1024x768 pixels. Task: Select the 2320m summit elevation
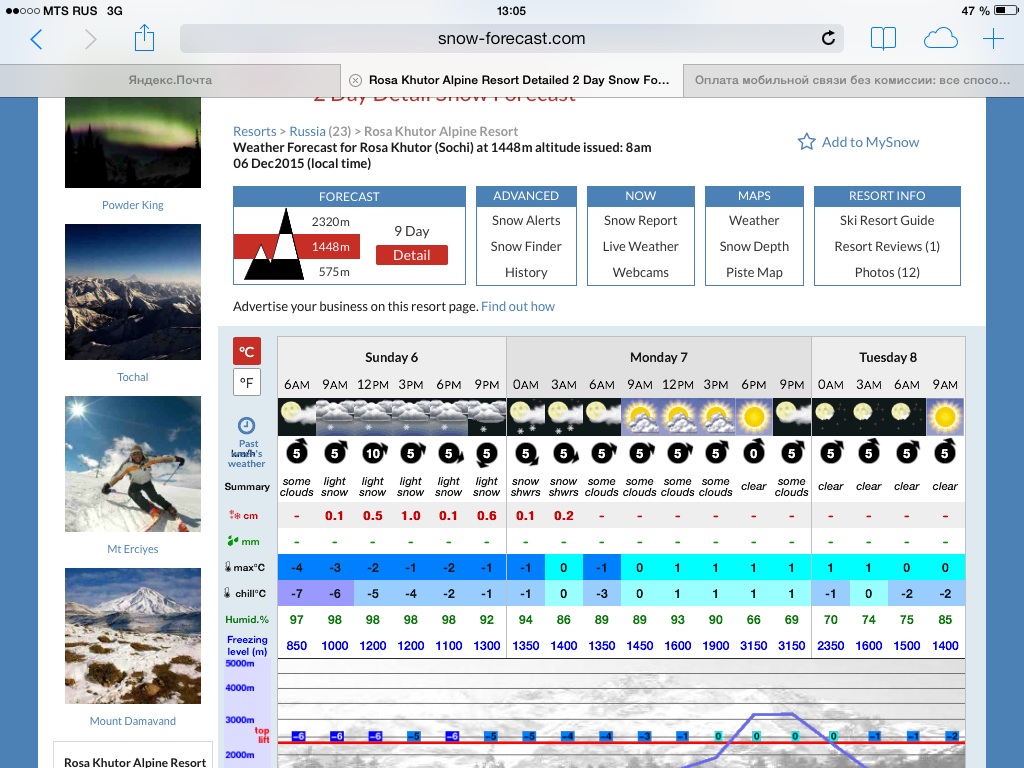click(330, 222)
